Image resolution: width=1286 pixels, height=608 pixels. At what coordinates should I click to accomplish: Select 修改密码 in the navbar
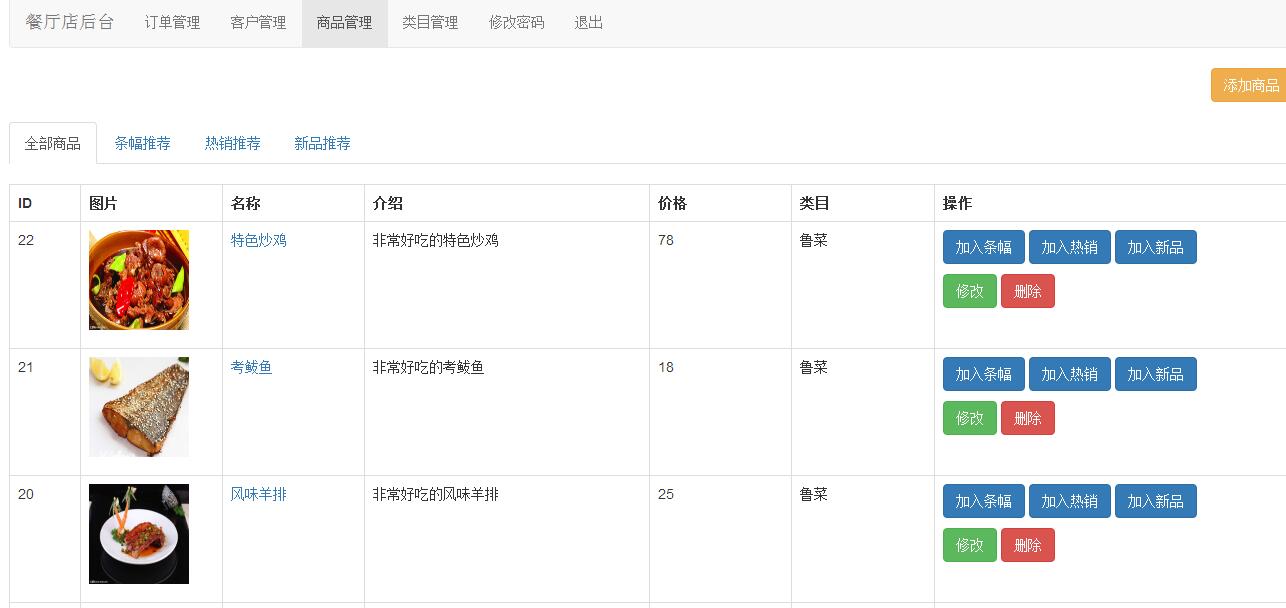point(516,23)
